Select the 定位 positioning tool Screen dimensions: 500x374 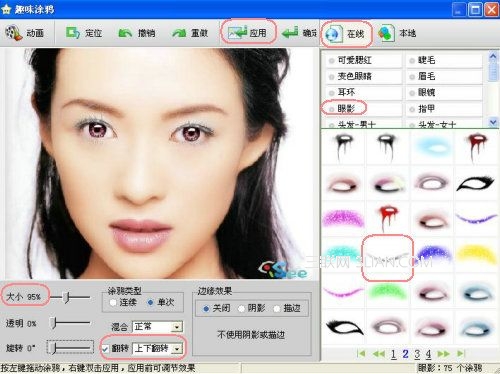83,33
